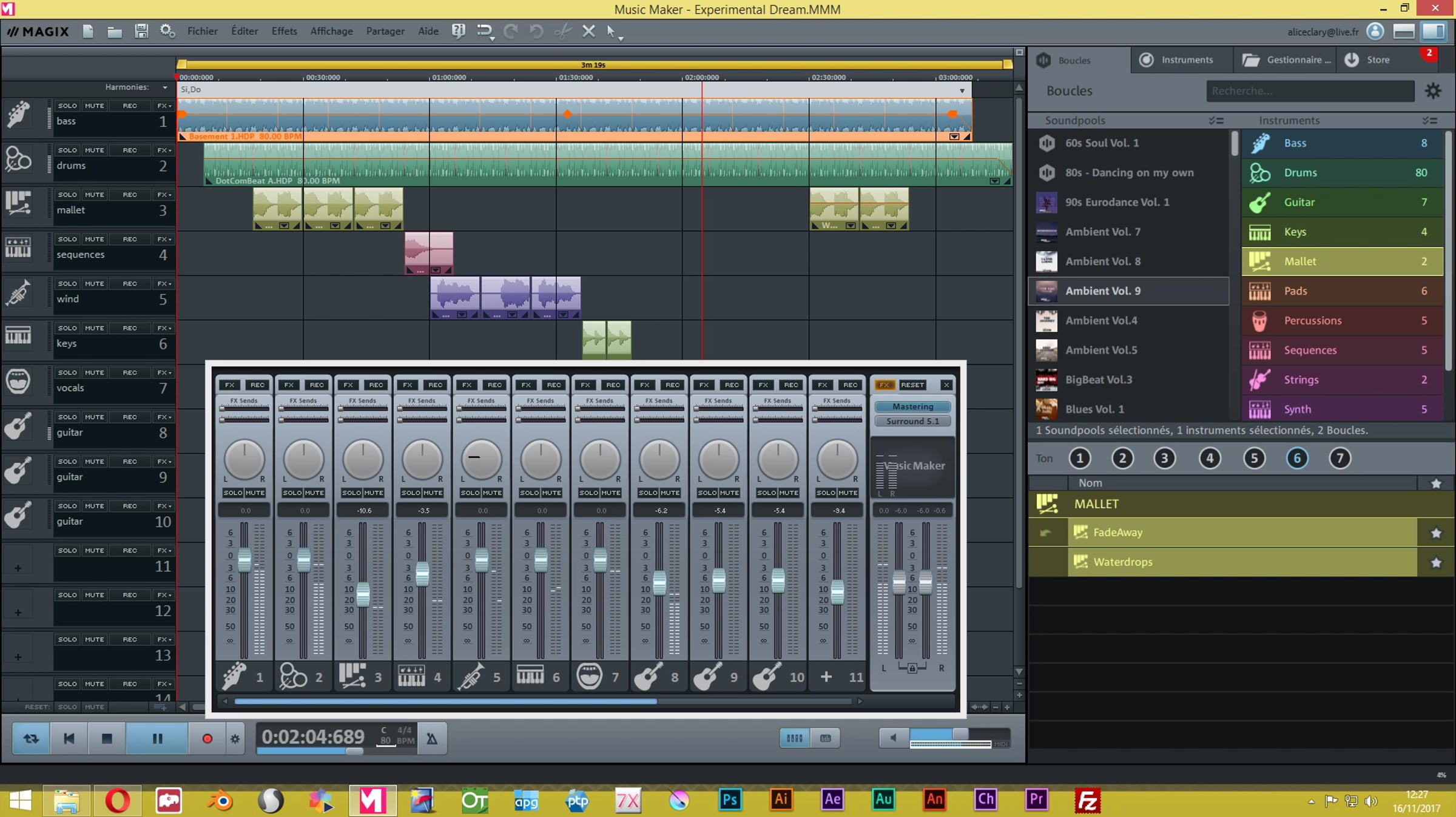The height and width of the screenshot is (817, 1456).
Task: Favorite the FadeAway loop star
Action: (x=1436, y=533)
